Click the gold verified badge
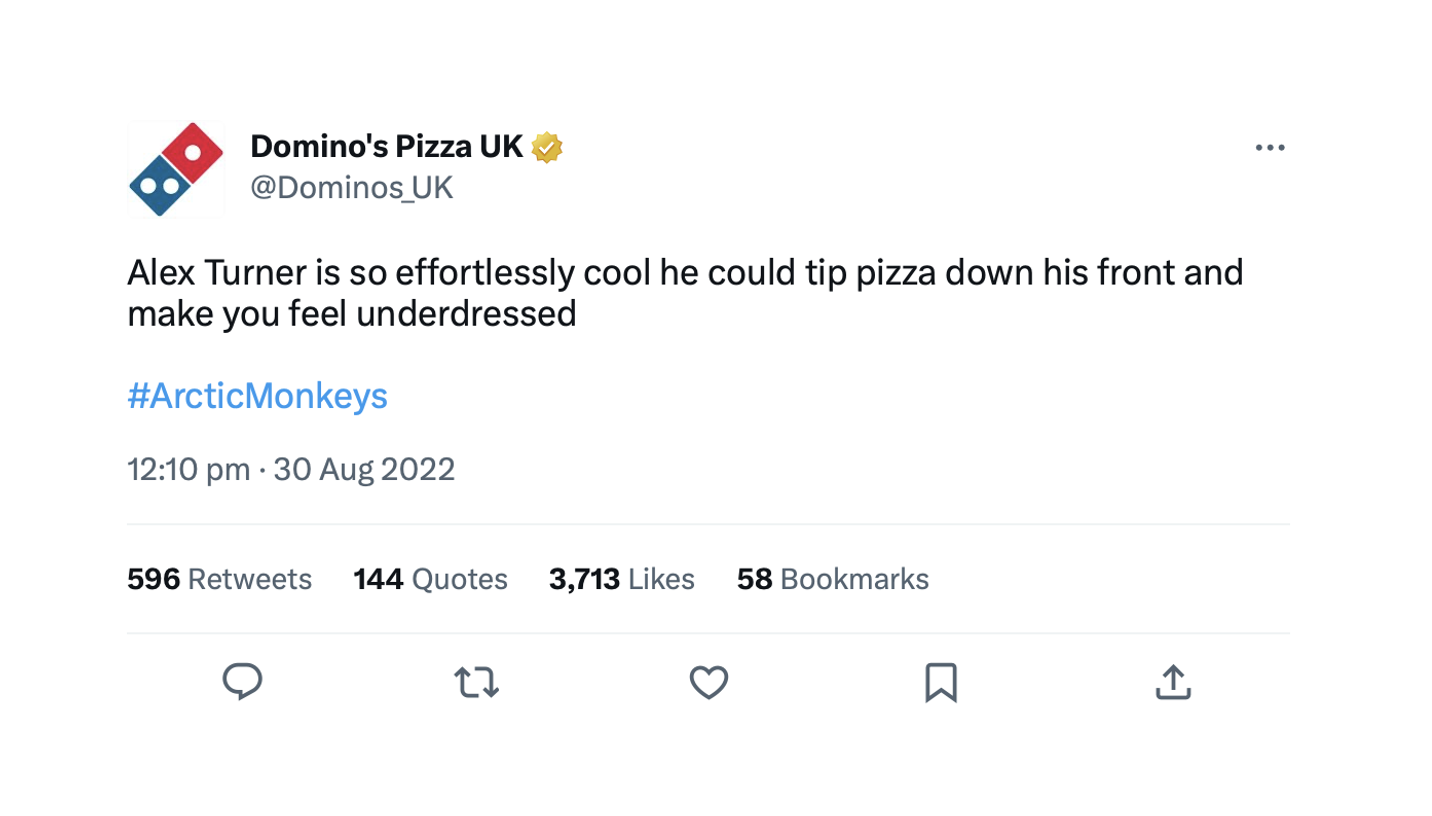This screenshot has height=816, width=1432. [x=546, y=148]
